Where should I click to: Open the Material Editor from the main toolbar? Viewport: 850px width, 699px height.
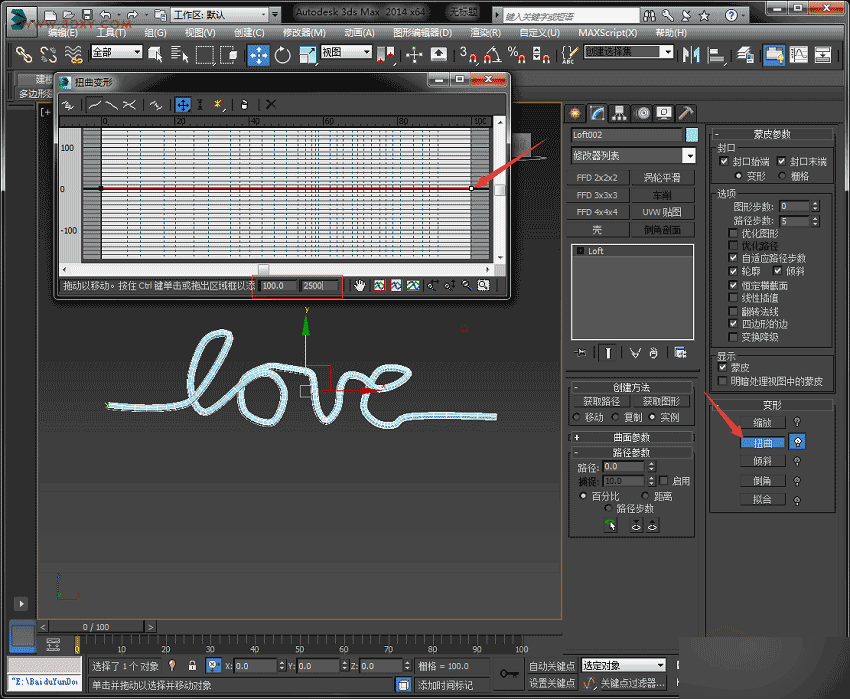[x=774, y=57]
